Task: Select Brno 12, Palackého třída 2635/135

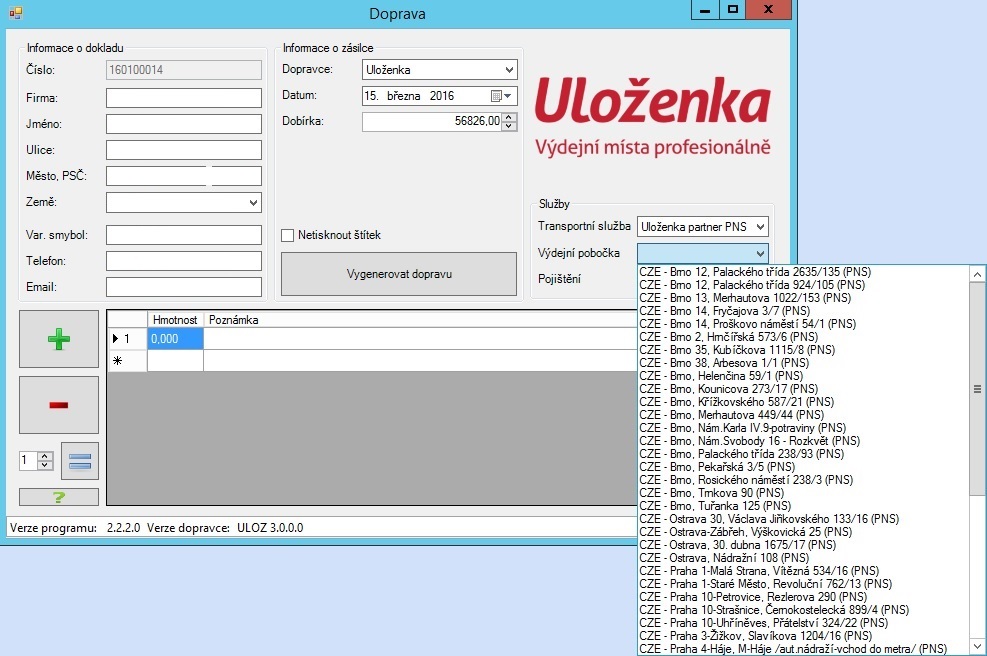Action: (803, 272)
